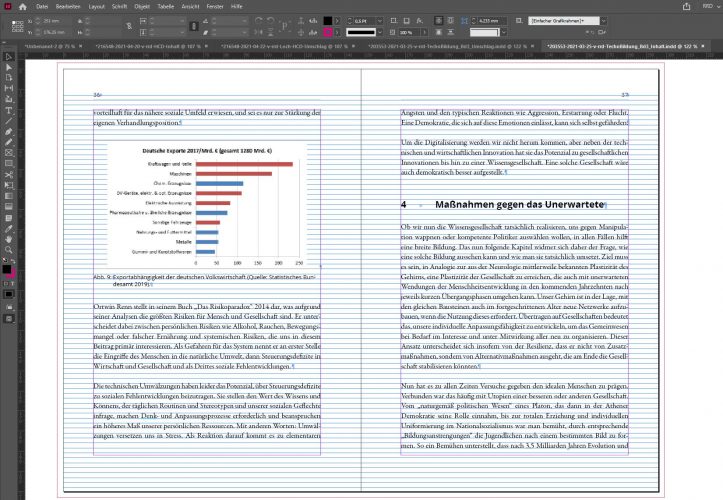
Task: Select the Rectangle Frame tool
Action: click(x=8, y=153)
